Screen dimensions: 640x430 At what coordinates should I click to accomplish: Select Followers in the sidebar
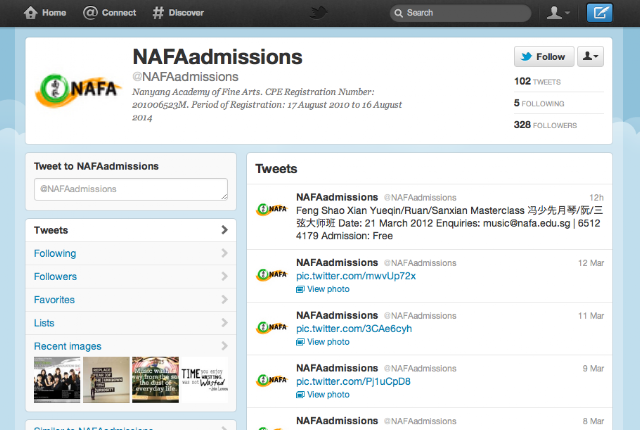pos(131,277)
